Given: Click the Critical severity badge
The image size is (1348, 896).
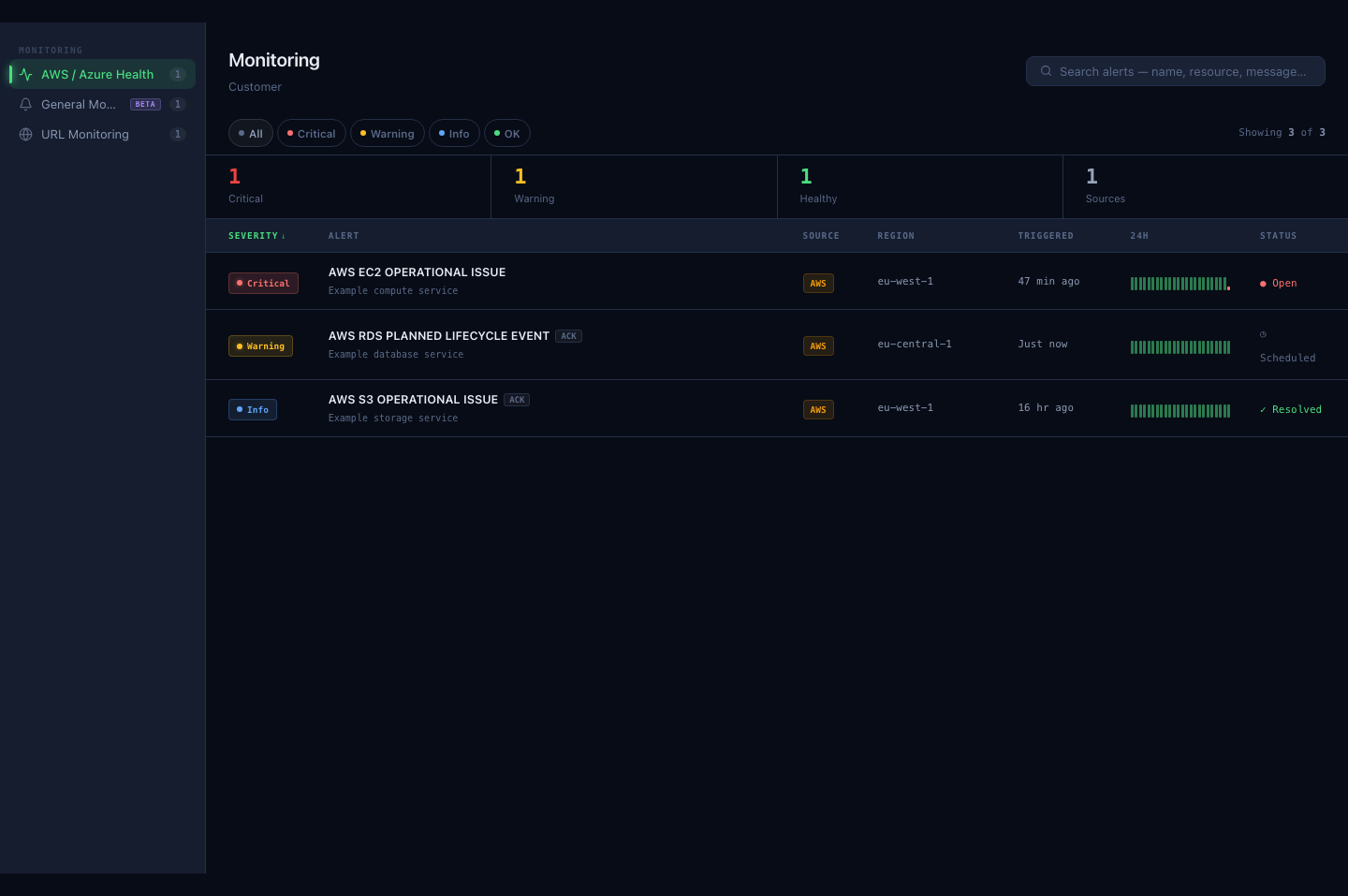Looking at the screenshot, I should pyautogui.click(x=263, y=283).
